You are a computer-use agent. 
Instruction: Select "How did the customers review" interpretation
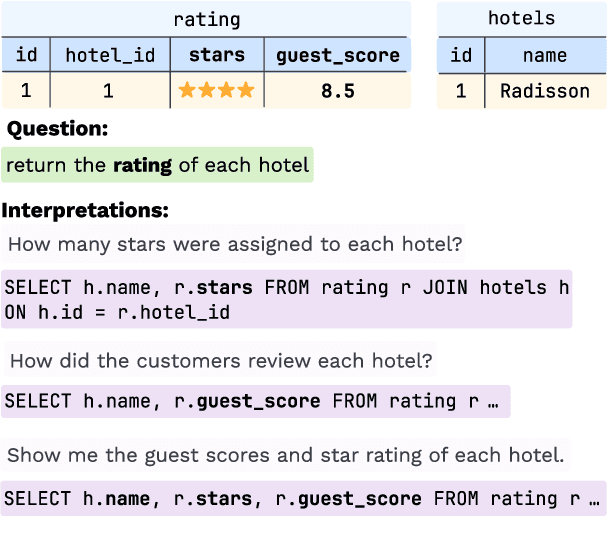tap(220, 361)
